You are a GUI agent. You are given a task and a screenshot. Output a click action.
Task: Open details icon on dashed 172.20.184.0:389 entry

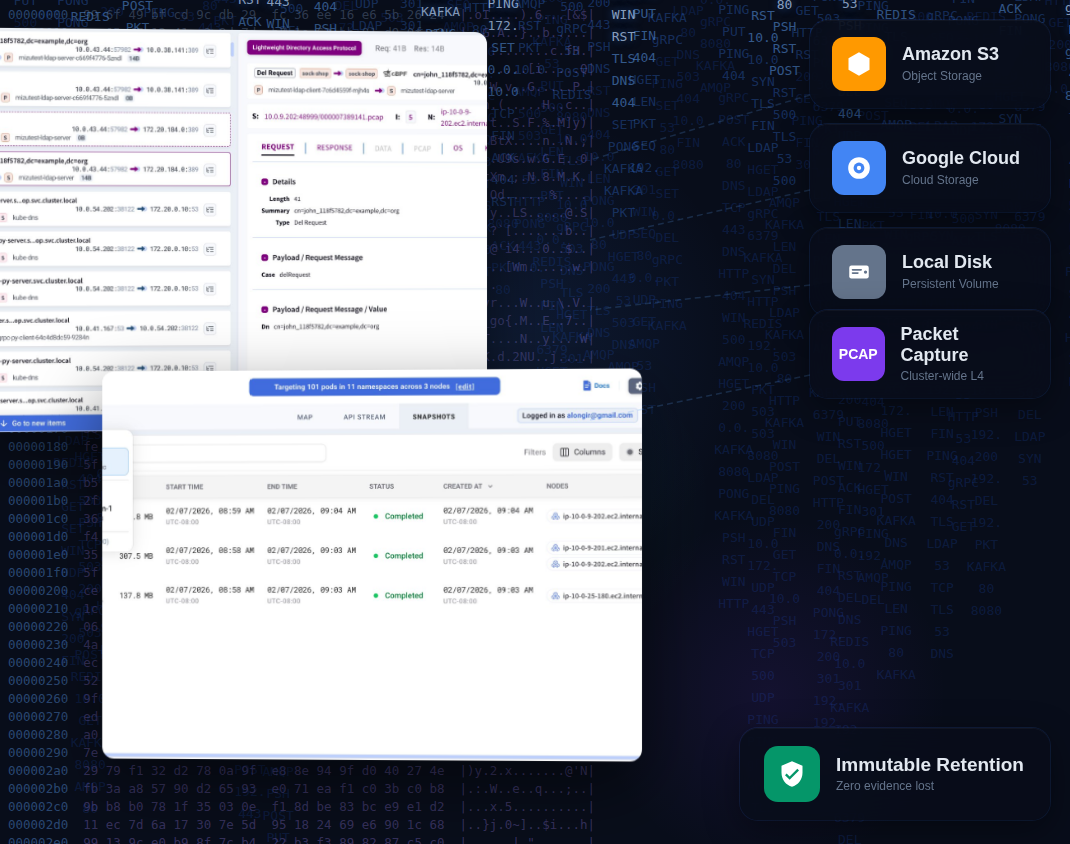210,130
